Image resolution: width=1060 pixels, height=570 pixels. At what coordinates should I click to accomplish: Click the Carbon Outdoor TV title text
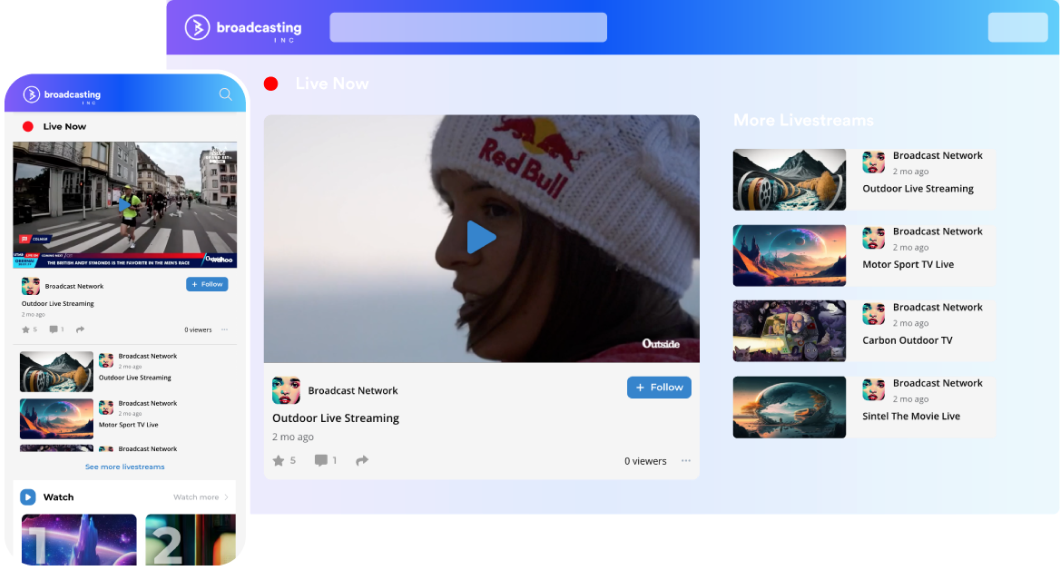(907, 340)
